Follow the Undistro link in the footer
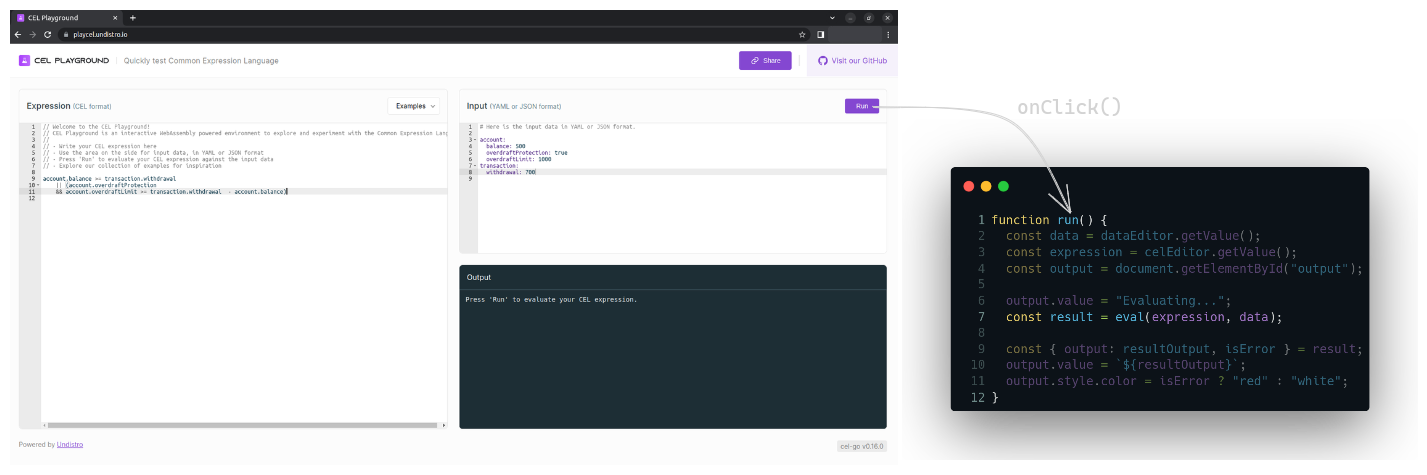The height and width of the screenshot is (475, 1427). pyautogui.click(x=70, y=445)
